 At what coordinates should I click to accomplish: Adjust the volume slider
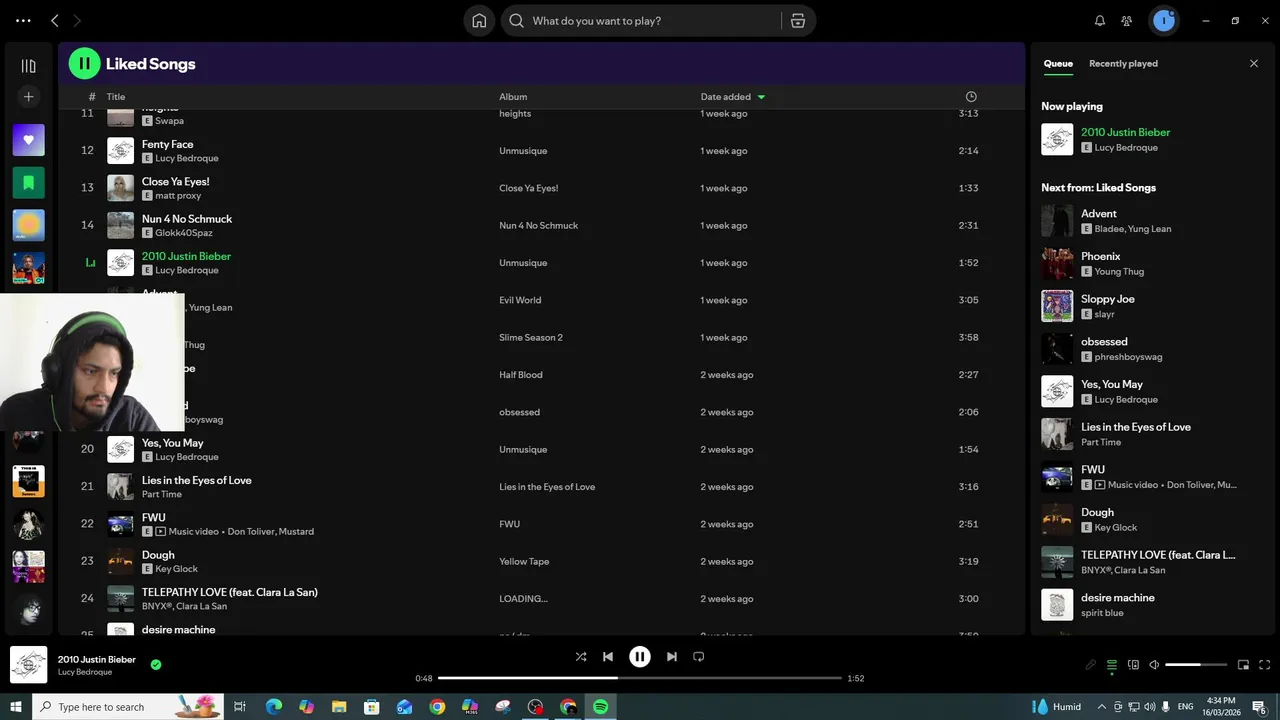click(1196, 665)
